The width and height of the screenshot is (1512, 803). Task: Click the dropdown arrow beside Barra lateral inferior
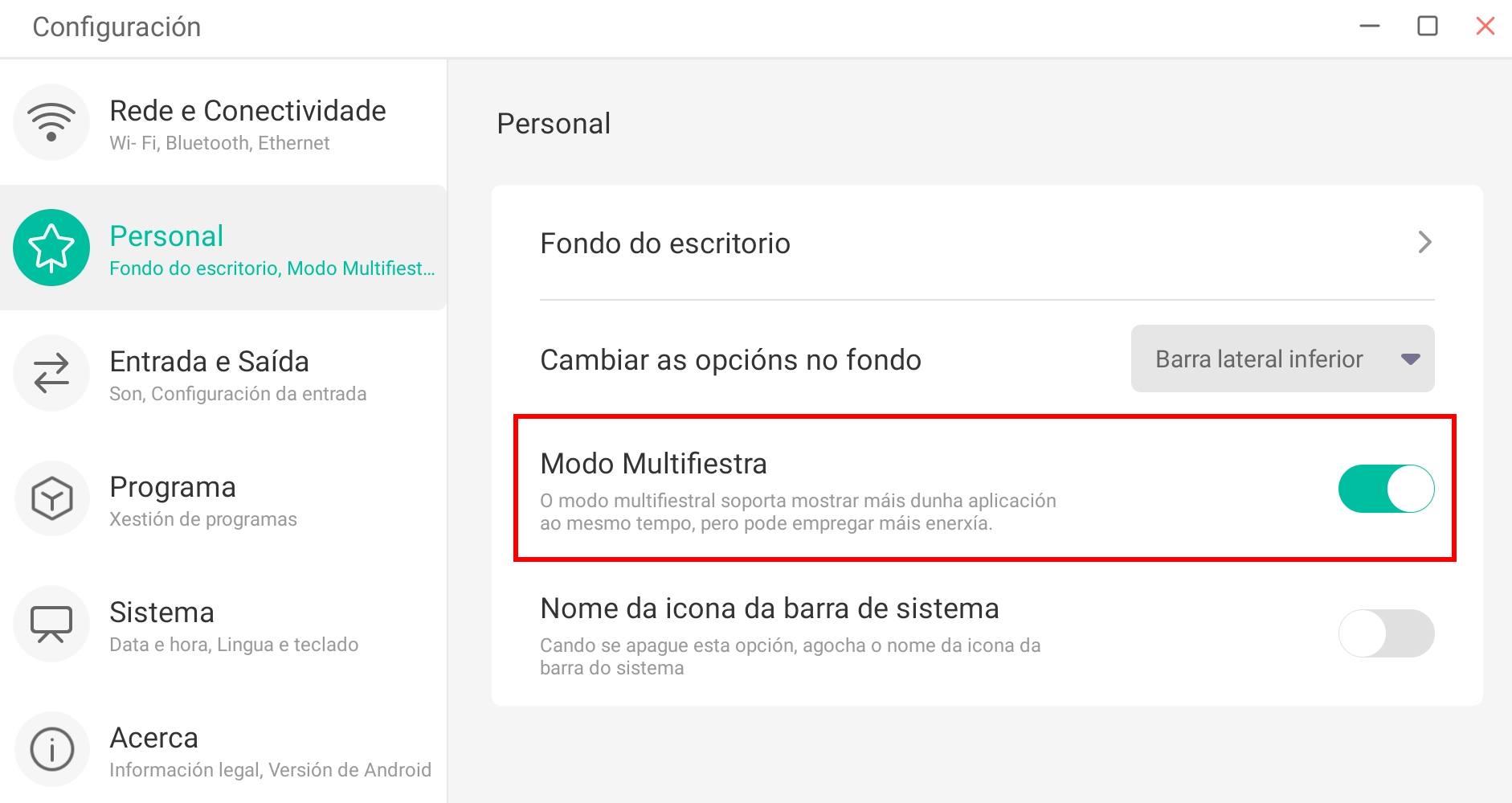(x=1413, y=359)
